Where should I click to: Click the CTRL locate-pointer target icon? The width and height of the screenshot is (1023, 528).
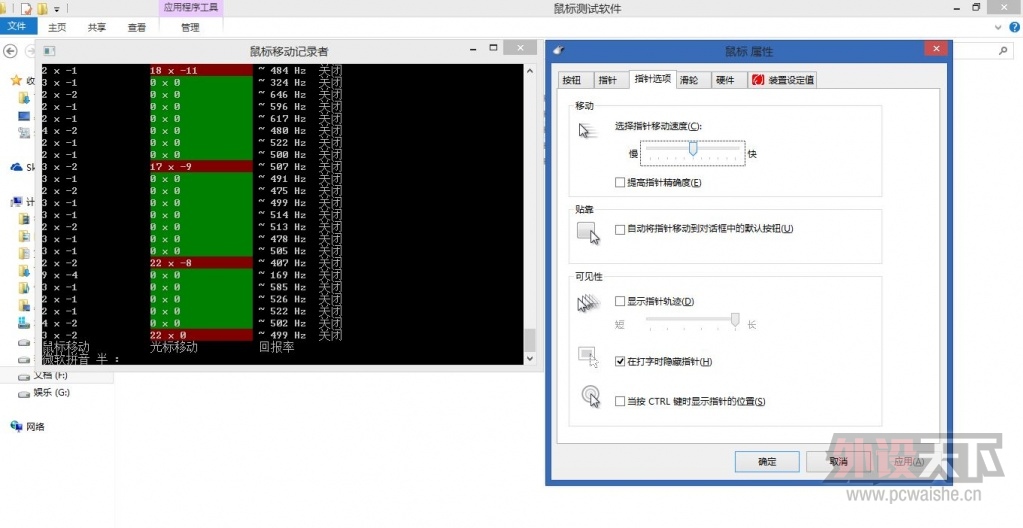point(591,396)
